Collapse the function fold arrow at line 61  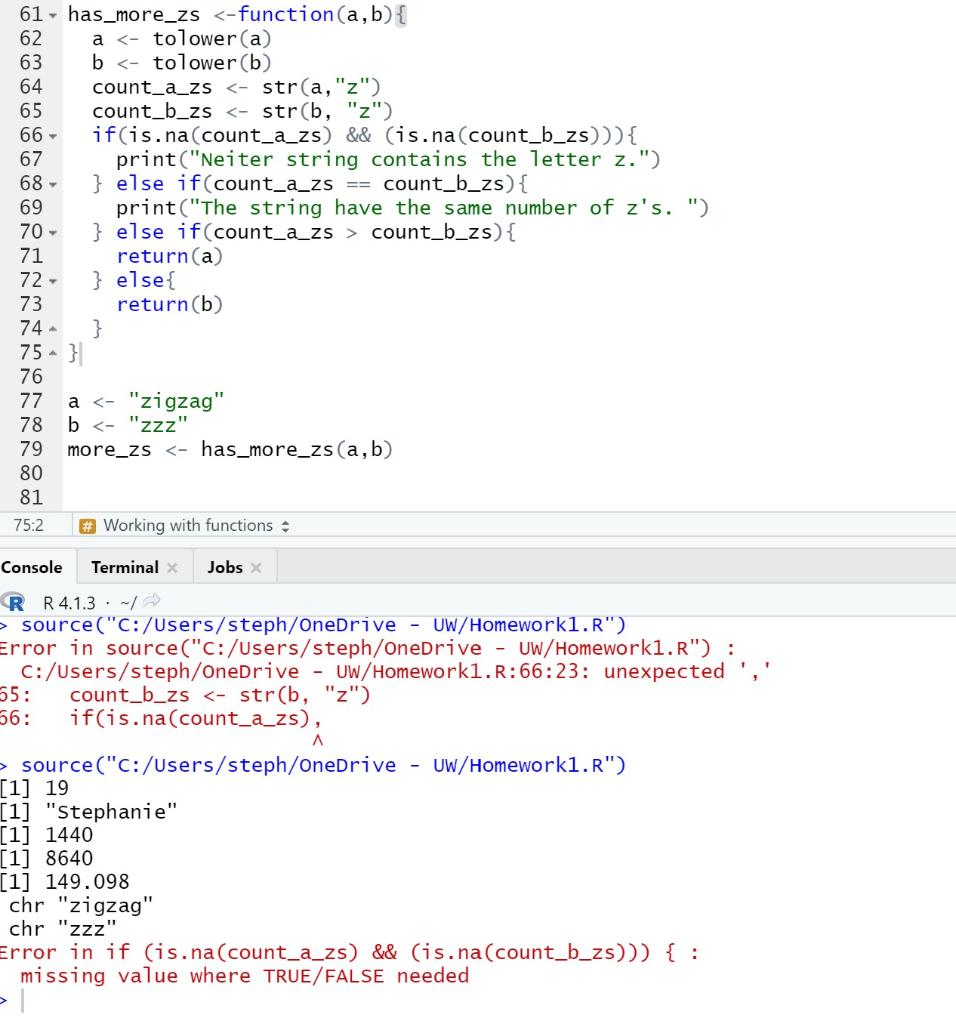pyautogui.click(x=53, y=15)
